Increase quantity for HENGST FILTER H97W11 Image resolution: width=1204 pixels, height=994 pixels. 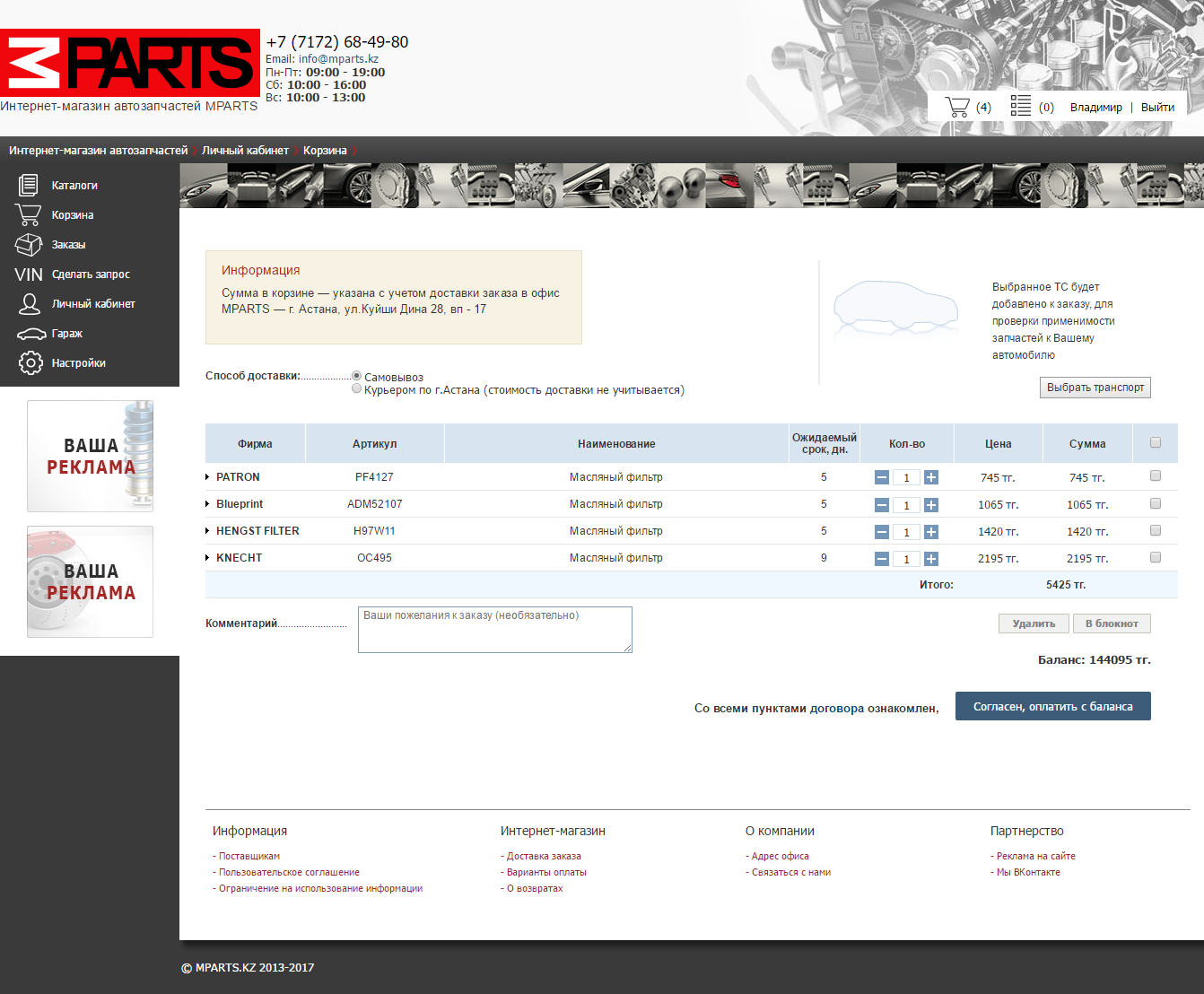click(931, 532)
